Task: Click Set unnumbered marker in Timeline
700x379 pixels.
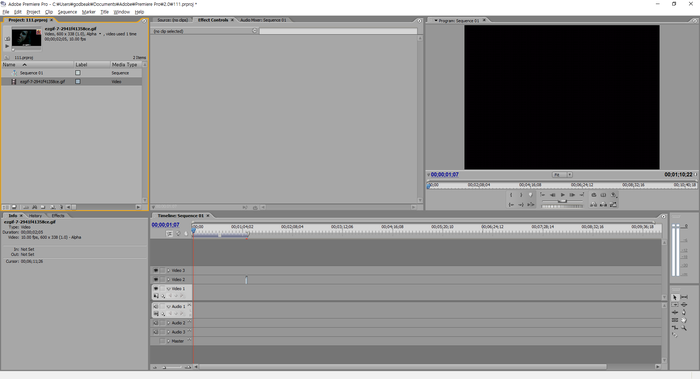Action: pyautogui.click(x=186, y=233)
